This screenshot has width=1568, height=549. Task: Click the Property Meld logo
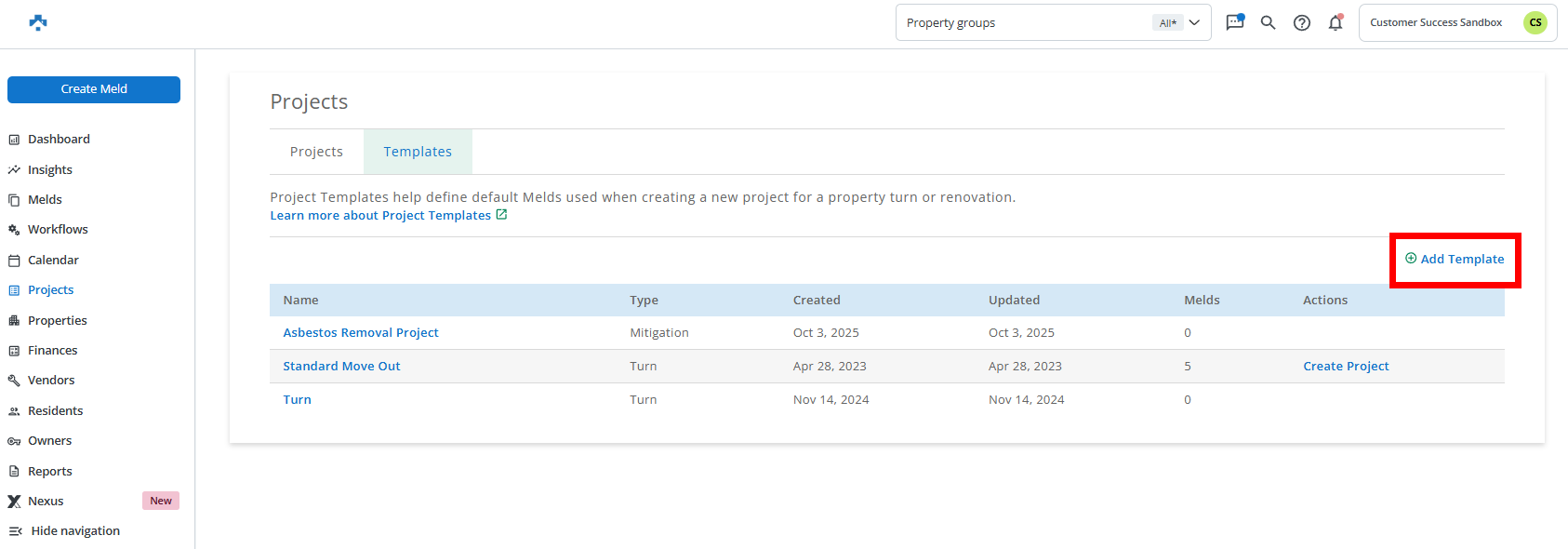click(38, 22)
